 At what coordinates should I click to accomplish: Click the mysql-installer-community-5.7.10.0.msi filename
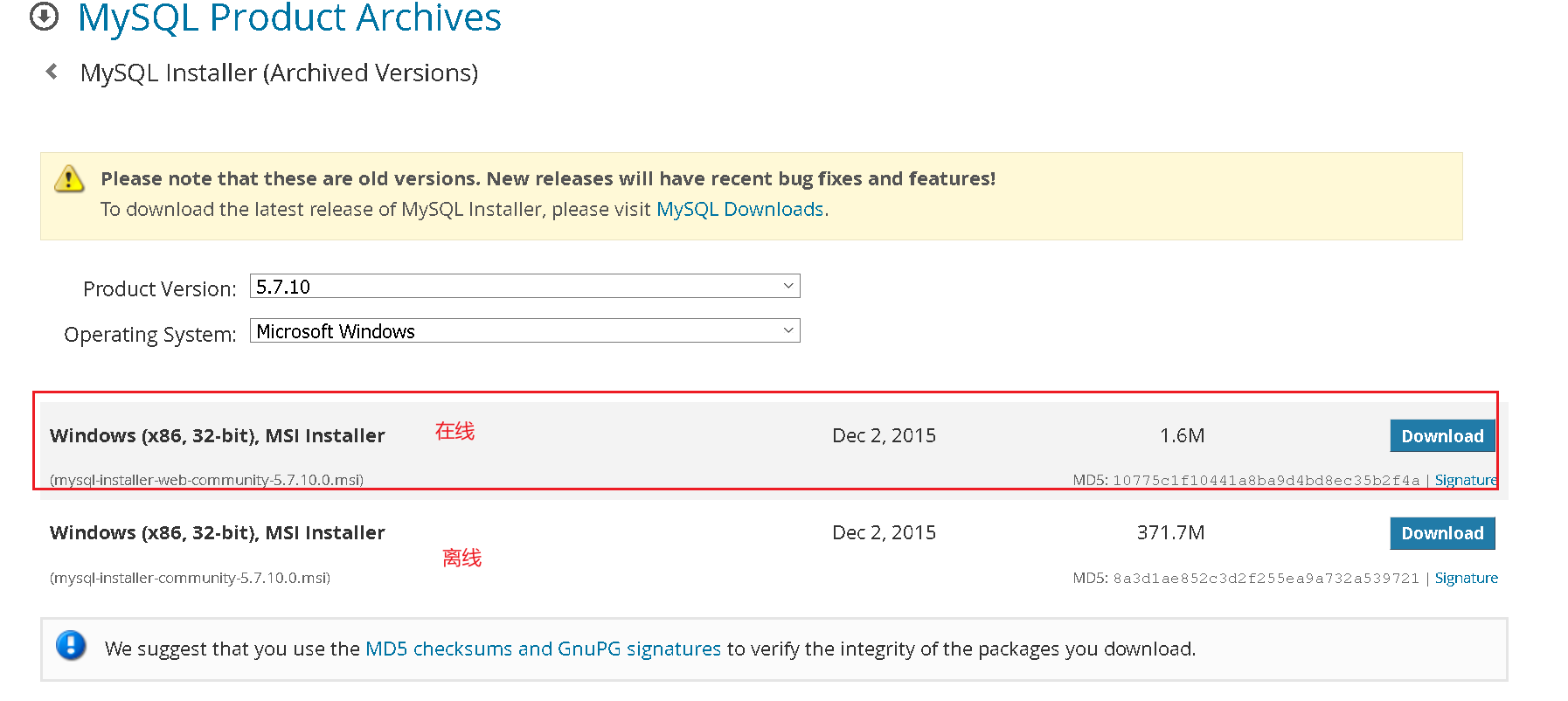[191, 579]
